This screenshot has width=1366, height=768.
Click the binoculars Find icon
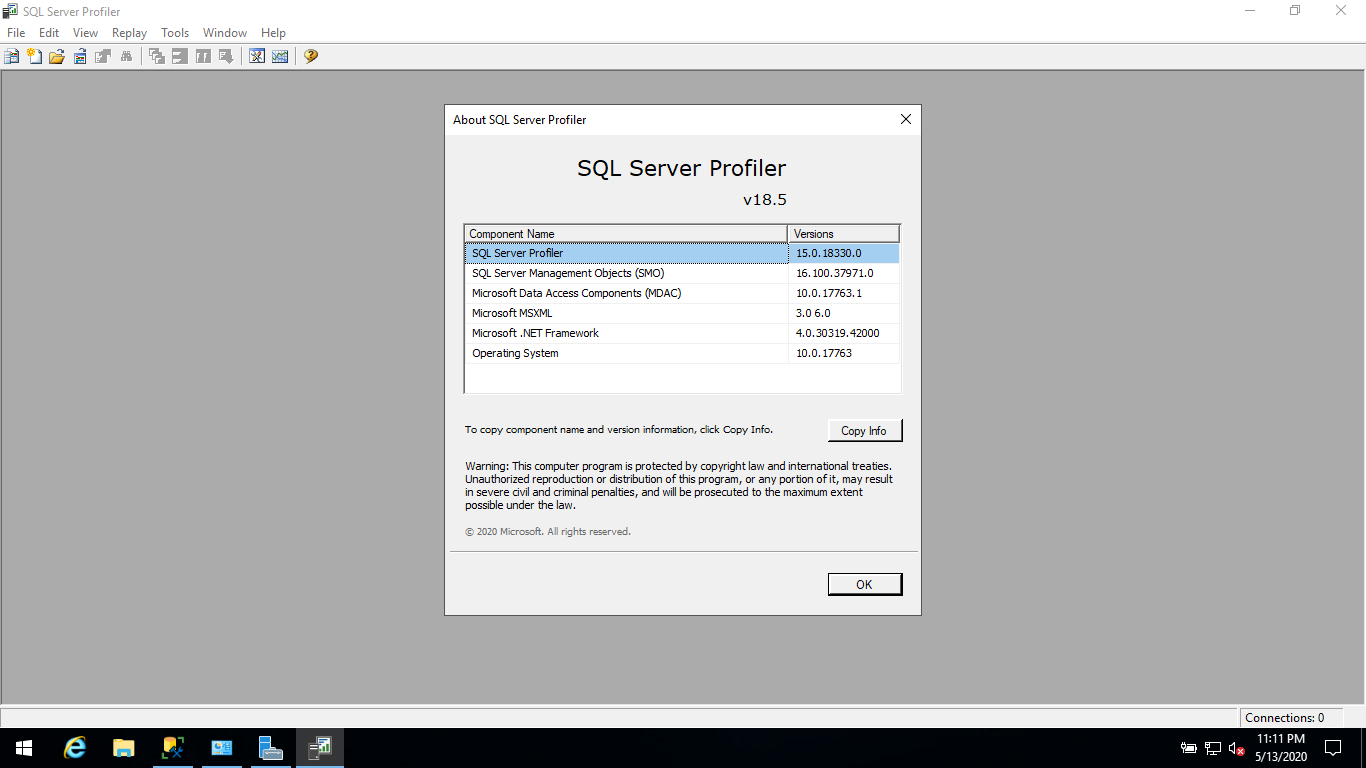[126, 56]
